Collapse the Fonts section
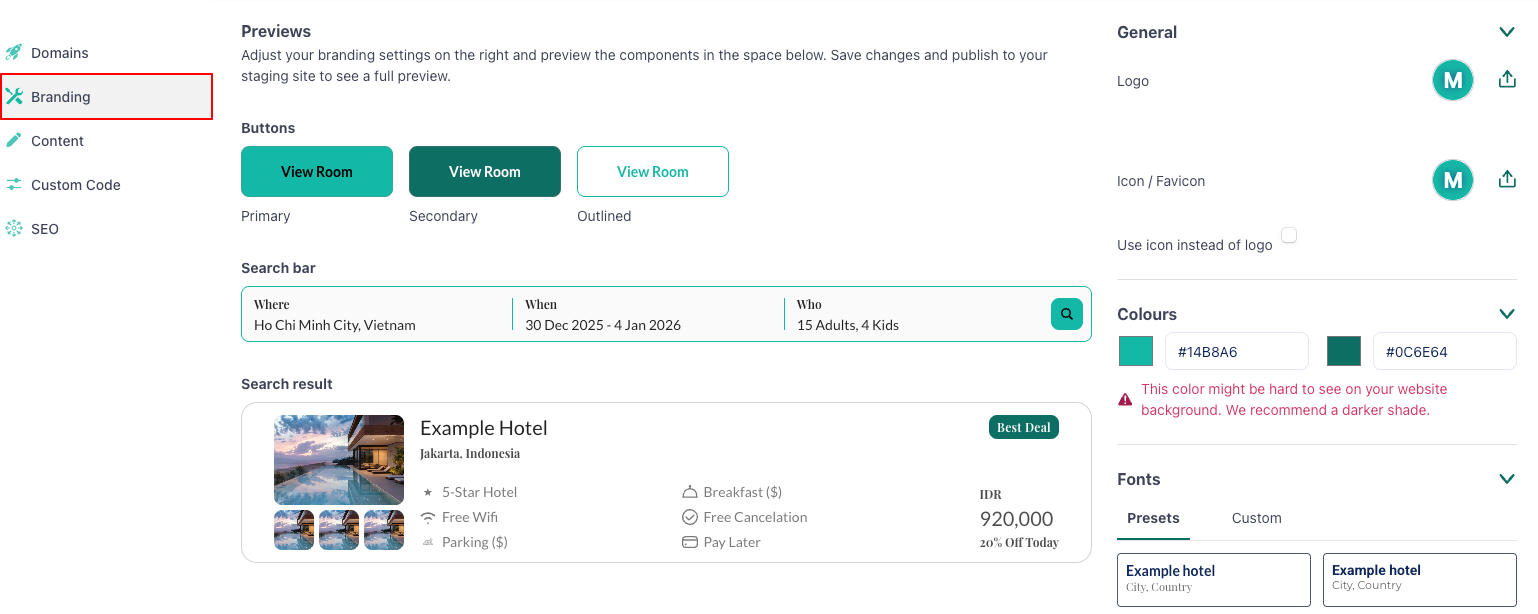Image resolution: width=1538 pixels, height=614 pixels. 1507,479
